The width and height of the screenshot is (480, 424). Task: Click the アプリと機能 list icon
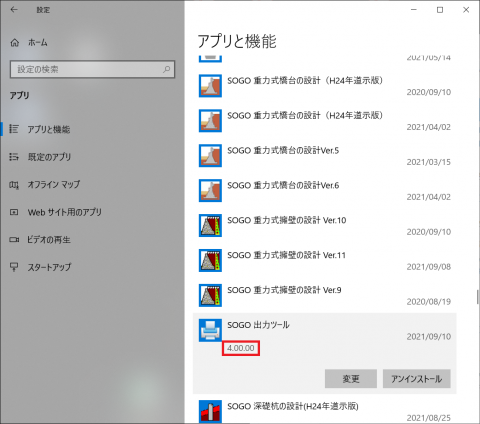(x=14, y=129)
